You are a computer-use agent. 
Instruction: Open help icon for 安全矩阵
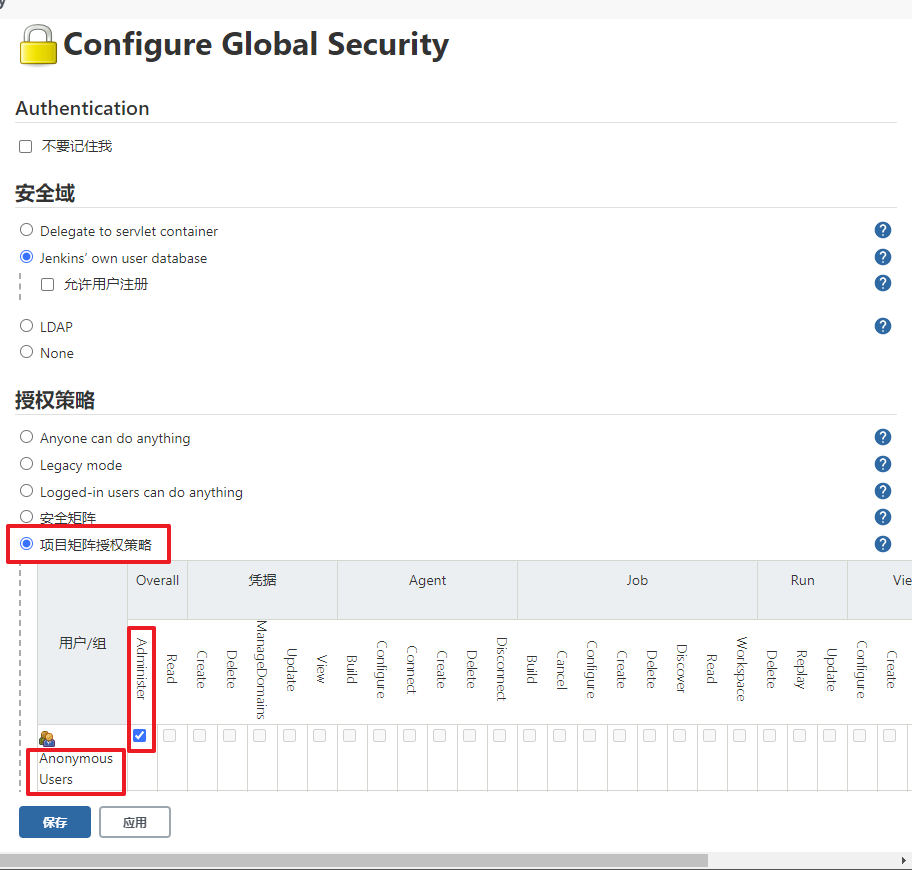click(882, 517)
